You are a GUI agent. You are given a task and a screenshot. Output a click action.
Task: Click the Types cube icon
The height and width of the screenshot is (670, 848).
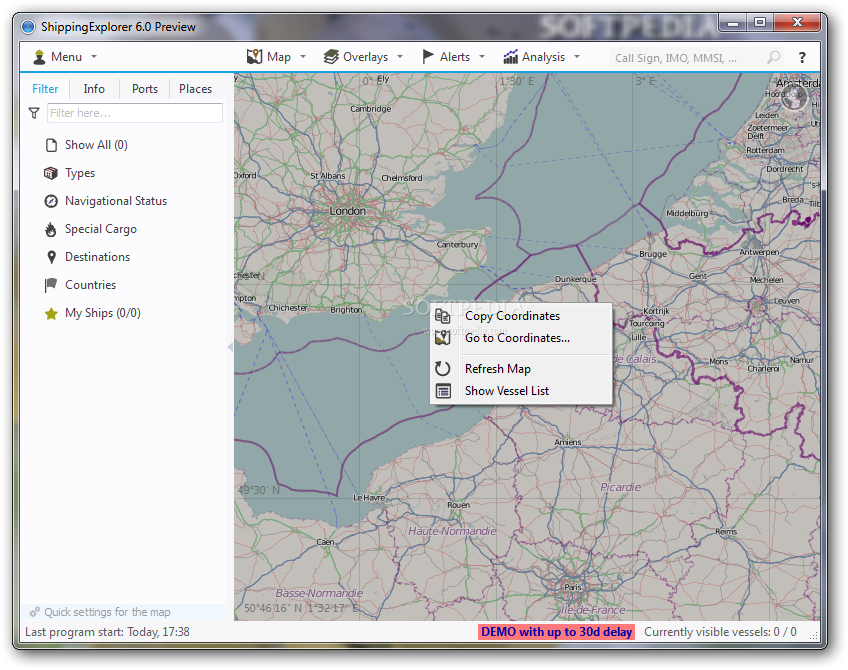click(51, 173)
